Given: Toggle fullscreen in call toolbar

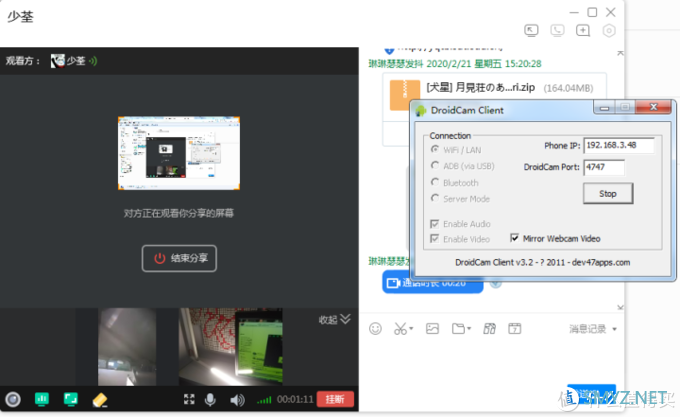Looking at the screenshot, I should 189,399.
